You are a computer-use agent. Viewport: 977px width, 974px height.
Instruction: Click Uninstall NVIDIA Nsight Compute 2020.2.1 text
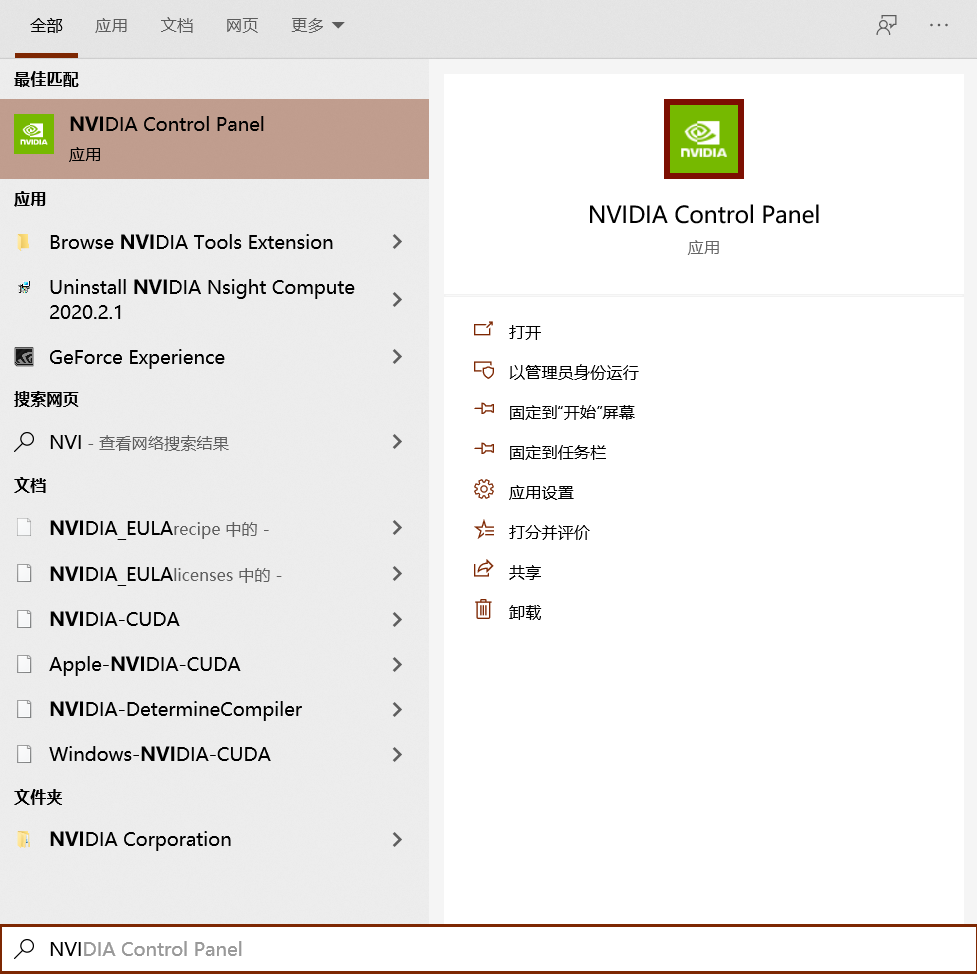coord(202,300)
